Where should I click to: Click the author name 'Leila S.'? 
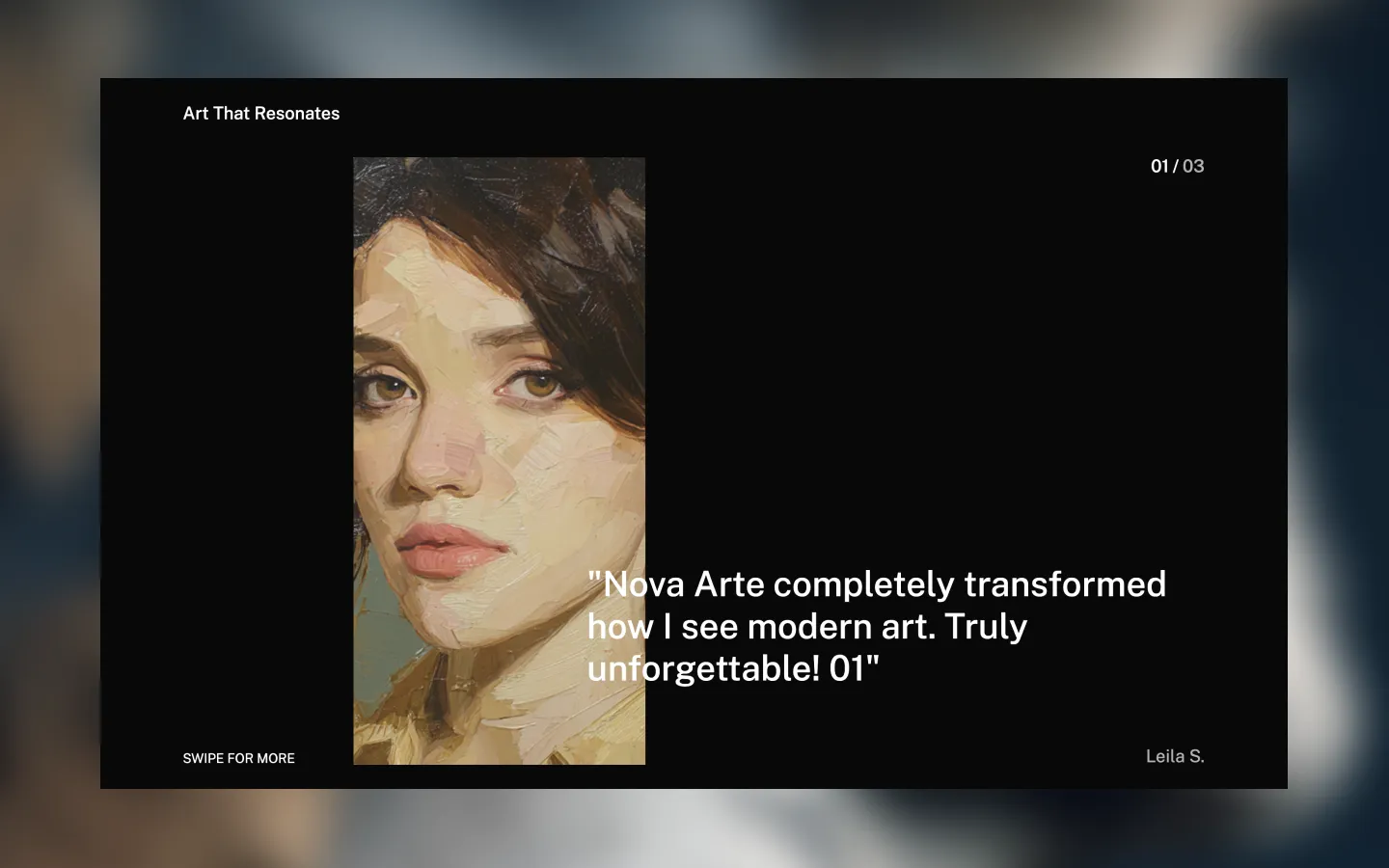[1175, 756]
